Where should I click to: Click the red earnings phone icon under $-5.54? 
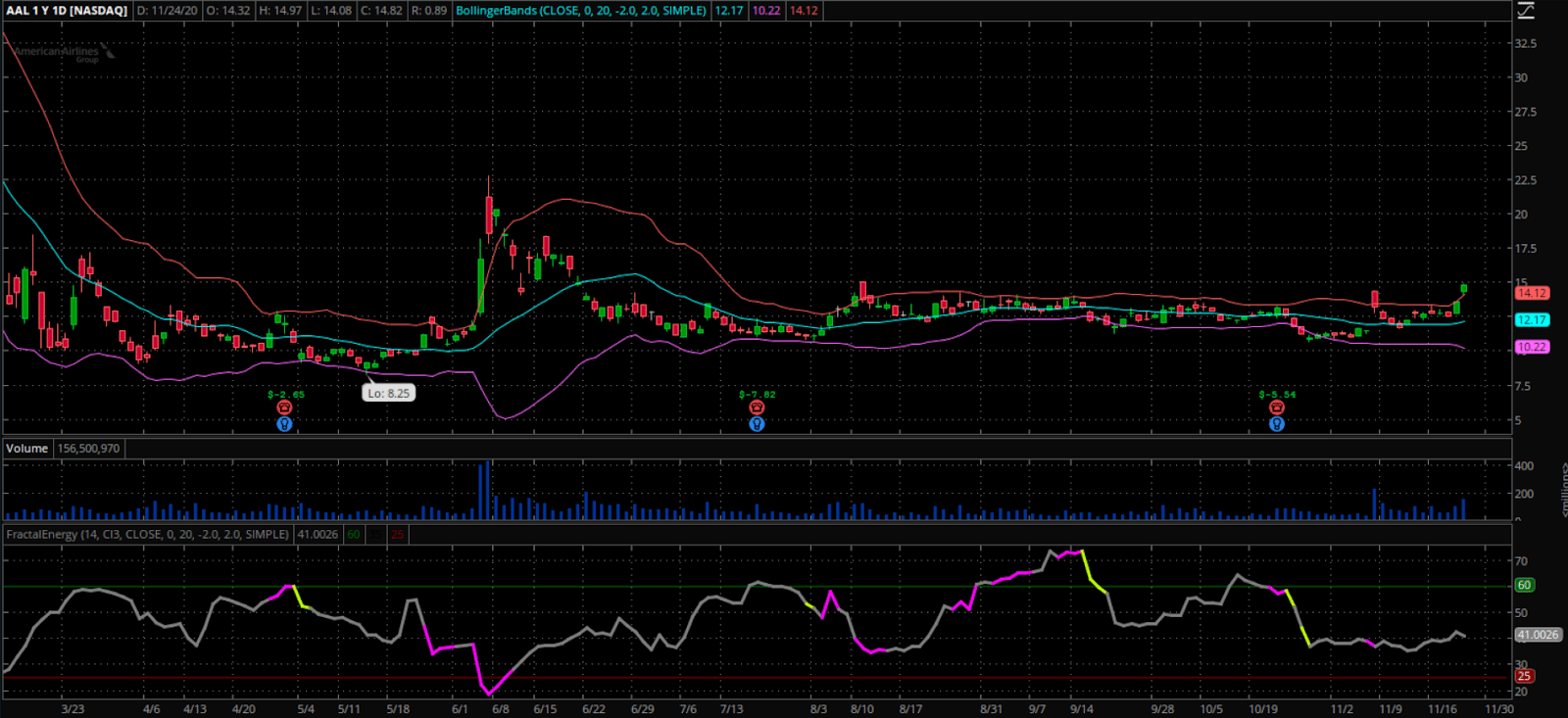pyautogui.click(x=1277, y=407)
